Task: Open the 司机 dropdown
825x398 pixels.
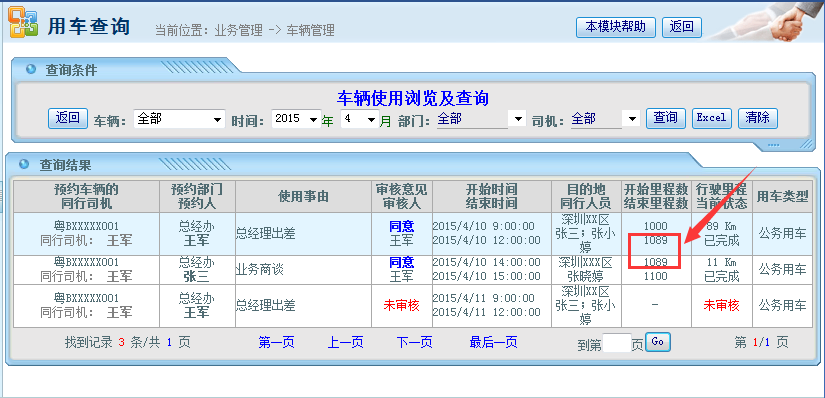Action: click(605, 119)
